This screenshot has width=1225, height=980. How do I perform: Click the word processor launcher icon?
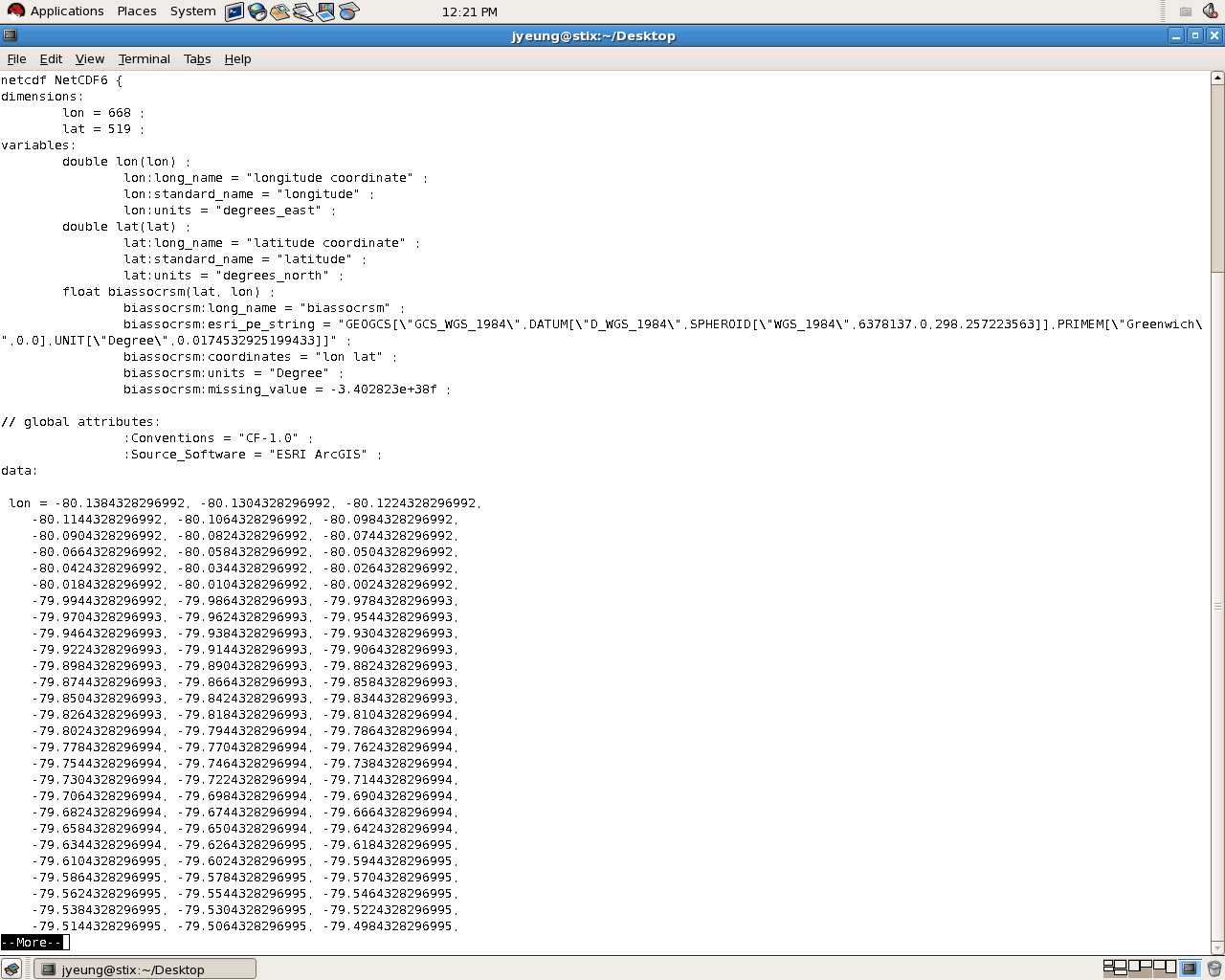pyautogui.click(x=303, y=11)
